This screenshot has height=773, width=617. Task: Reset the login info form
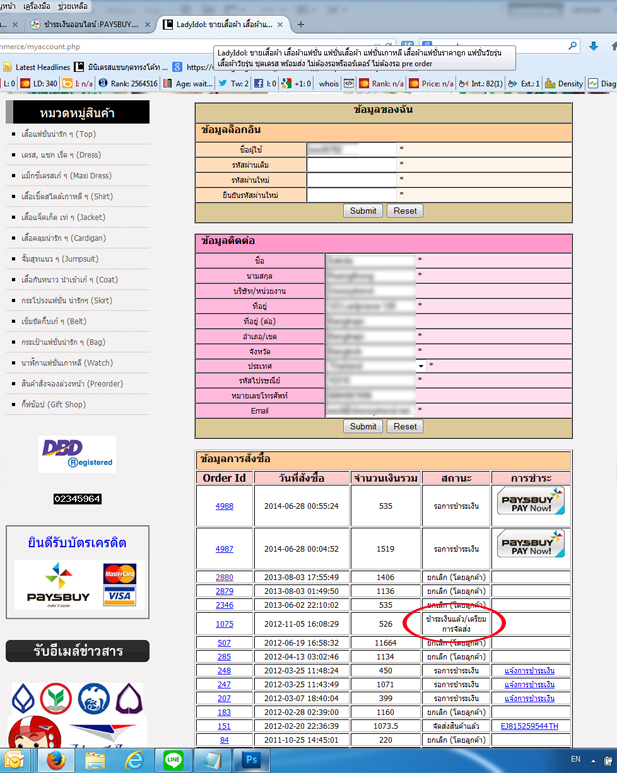(x=405, y=211)
